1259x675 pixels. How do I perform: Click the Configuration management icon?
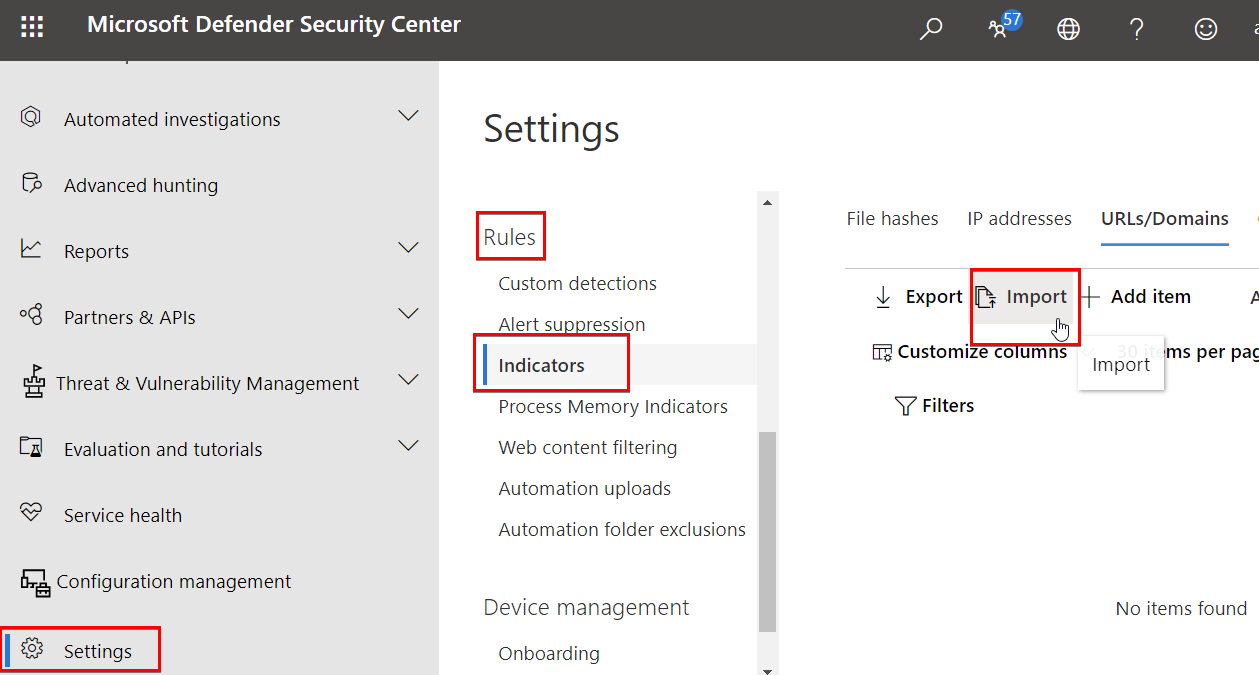point(35,582)
